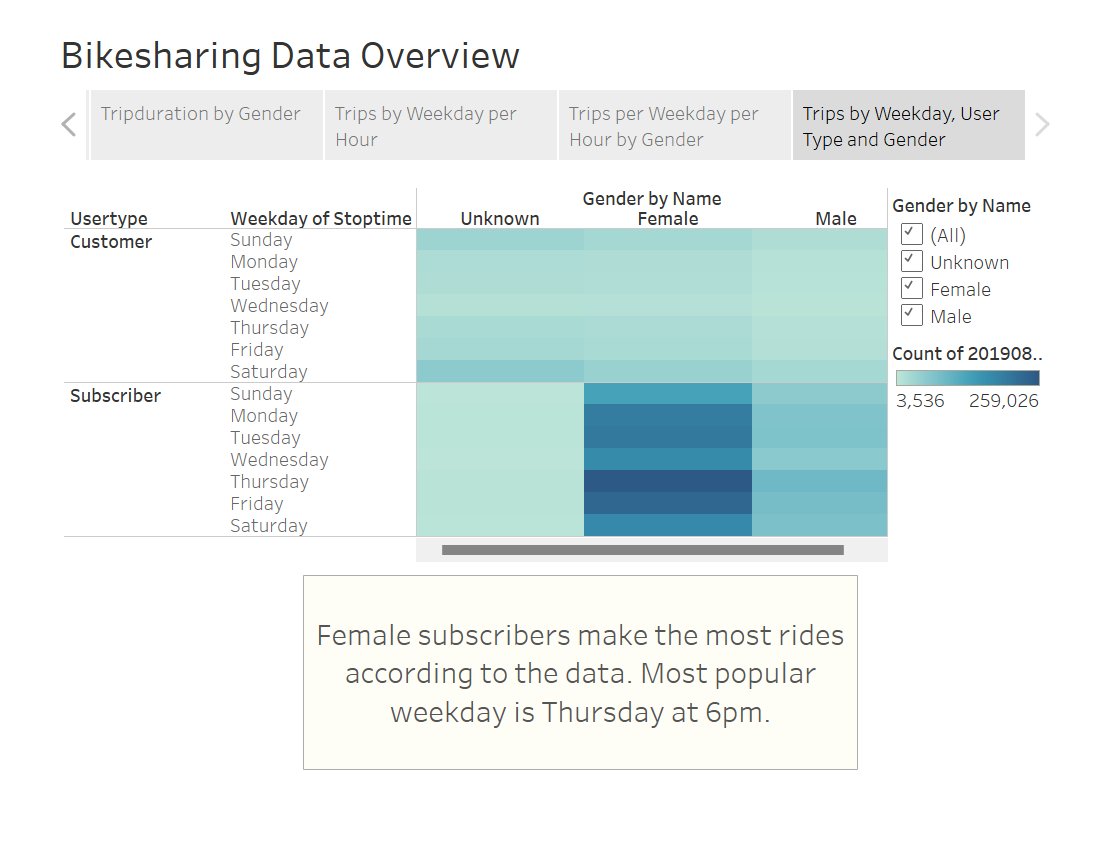The image size is (1119, 858).
Task: Select the darkest Female subscriber heatmap cell
Action: pyautogui.click(x=668, y=481)
